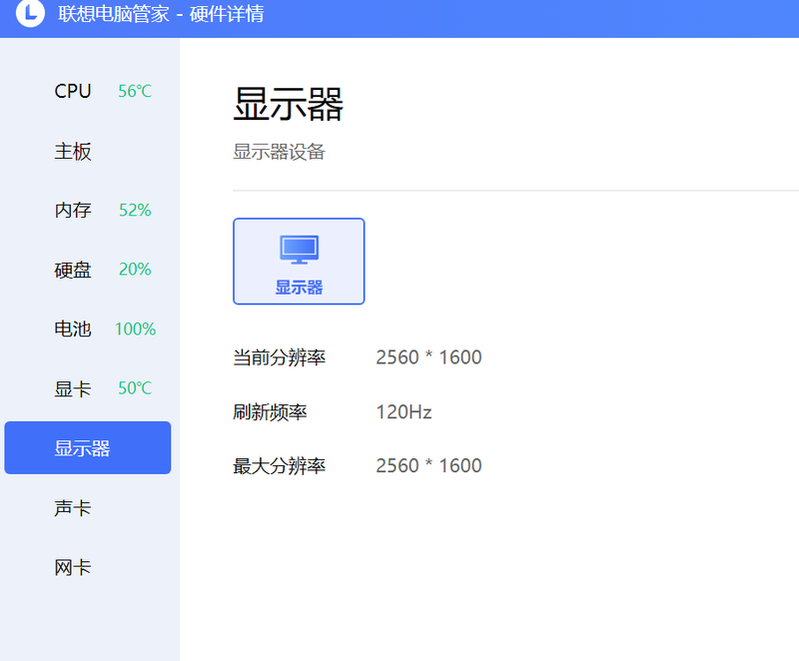Switch to the 内存 memory section
The image size is (799, 661).
[73, 210]
